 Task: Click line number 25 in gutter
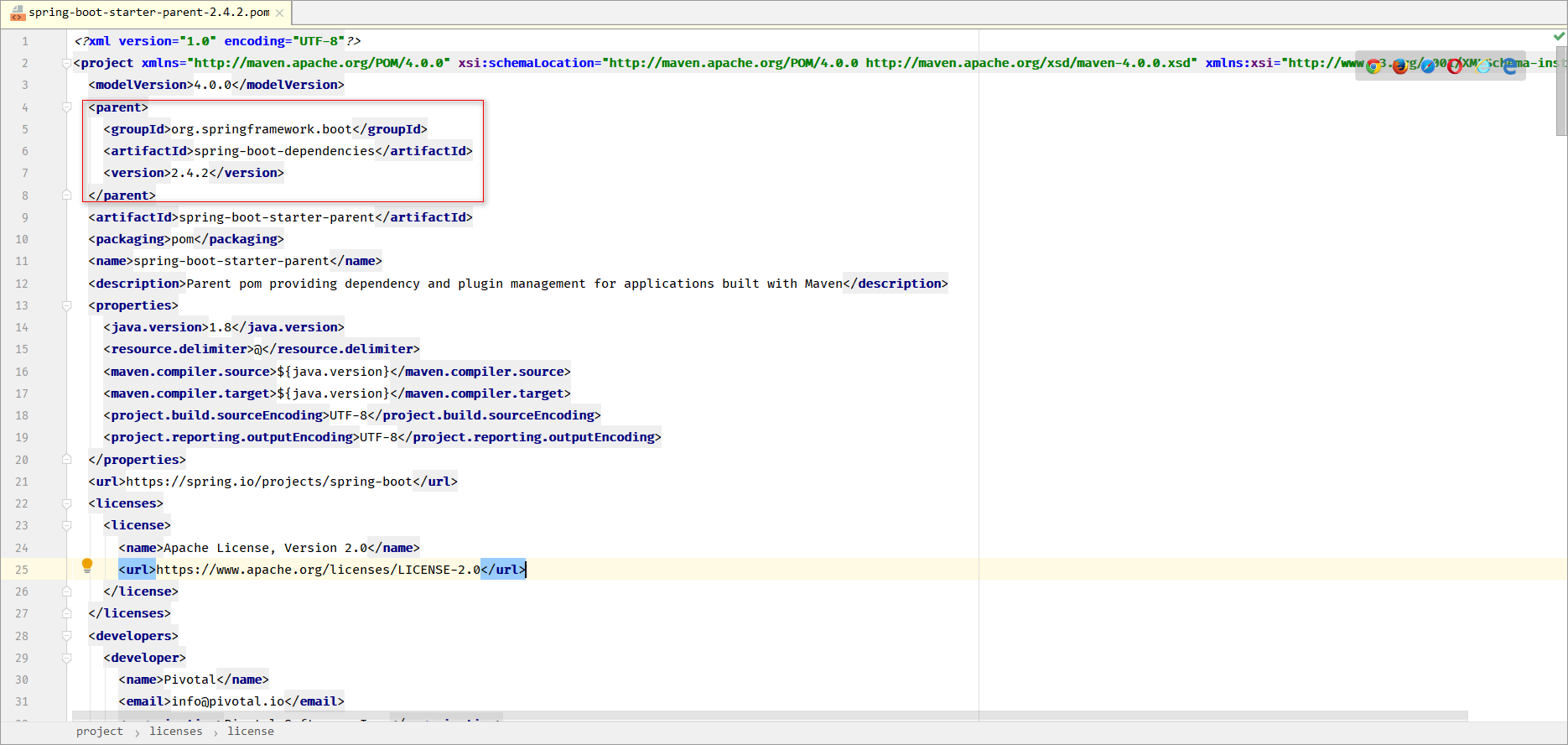click(x=22, y=570)
